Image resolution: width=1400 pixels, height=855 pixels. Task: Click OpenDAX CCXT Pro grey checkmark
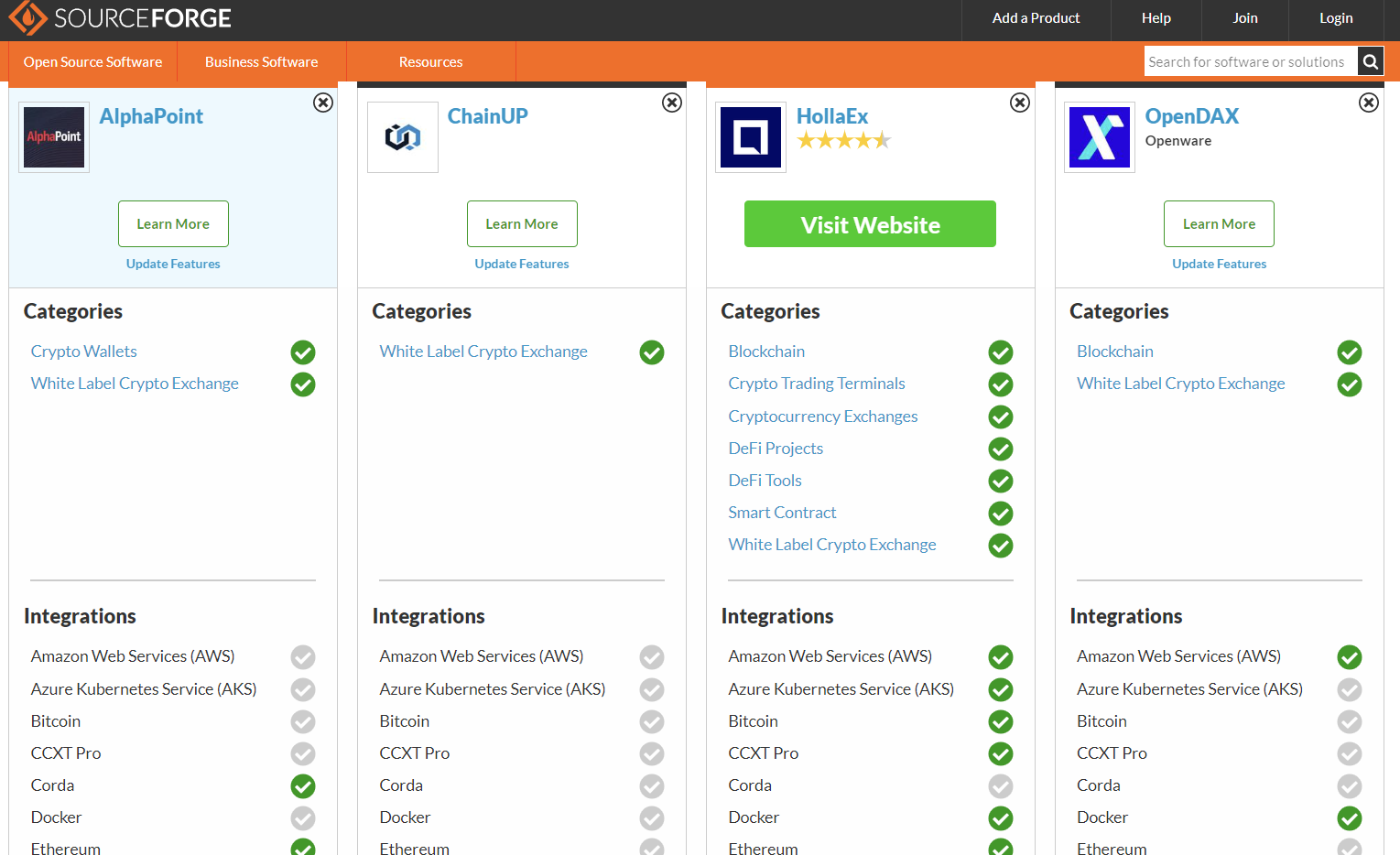1350,754
